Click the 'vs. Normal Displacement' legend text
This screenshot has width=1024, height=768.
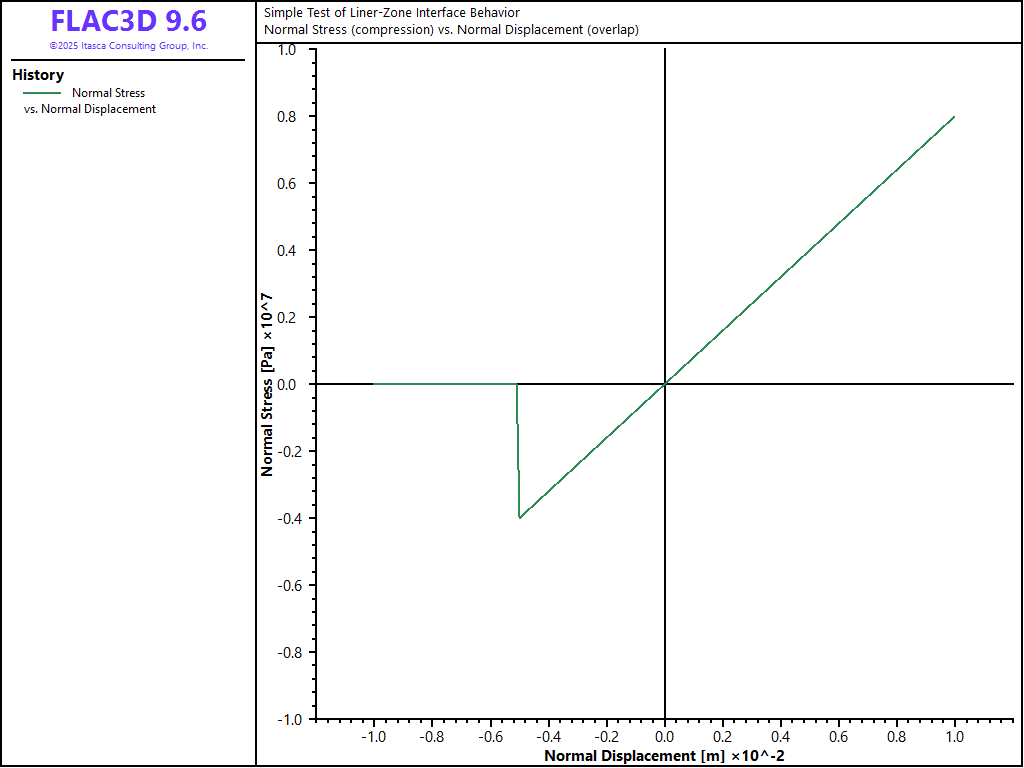click(90, 109)
